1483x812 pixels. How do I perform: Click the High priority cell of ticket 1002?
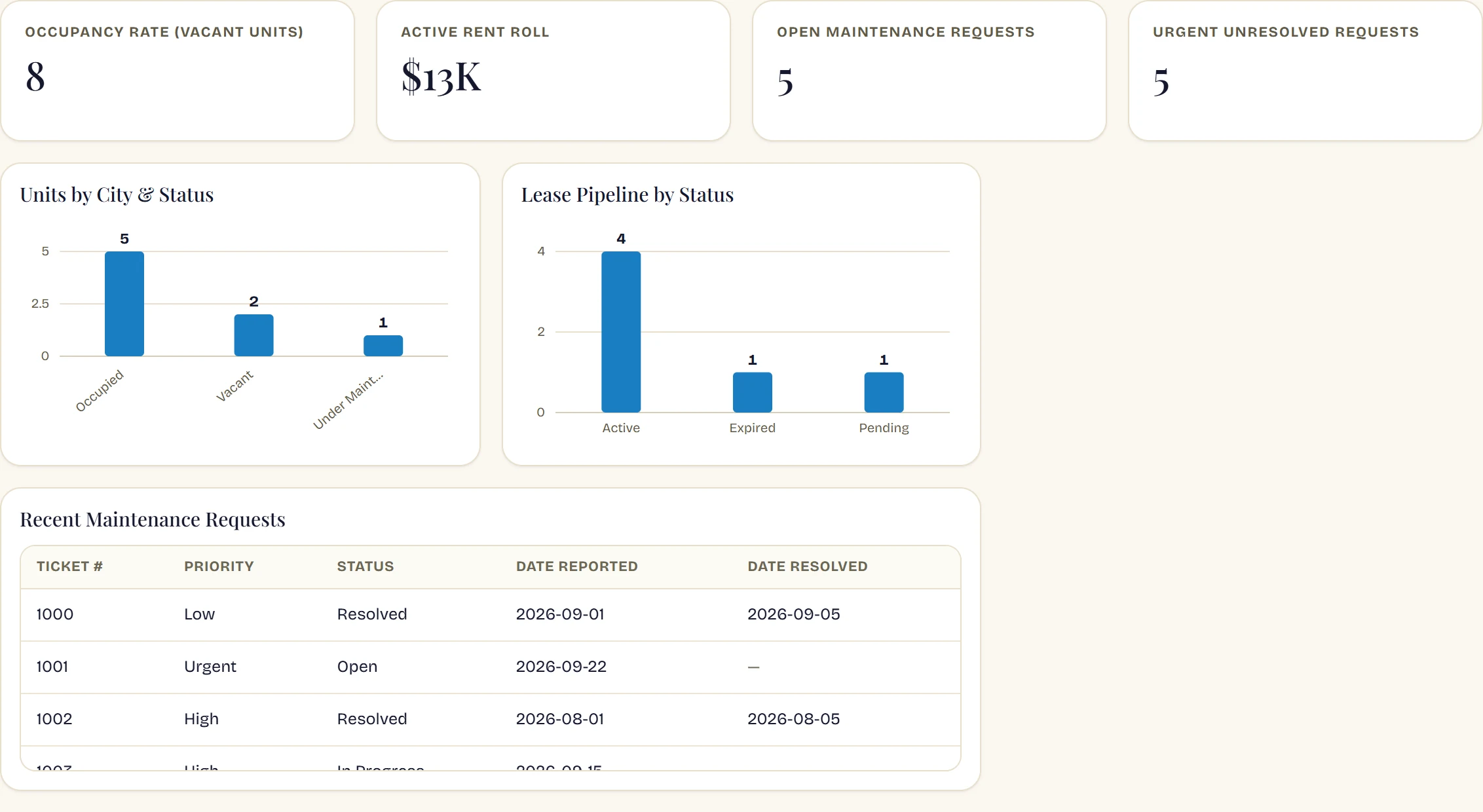coord(202,719)
